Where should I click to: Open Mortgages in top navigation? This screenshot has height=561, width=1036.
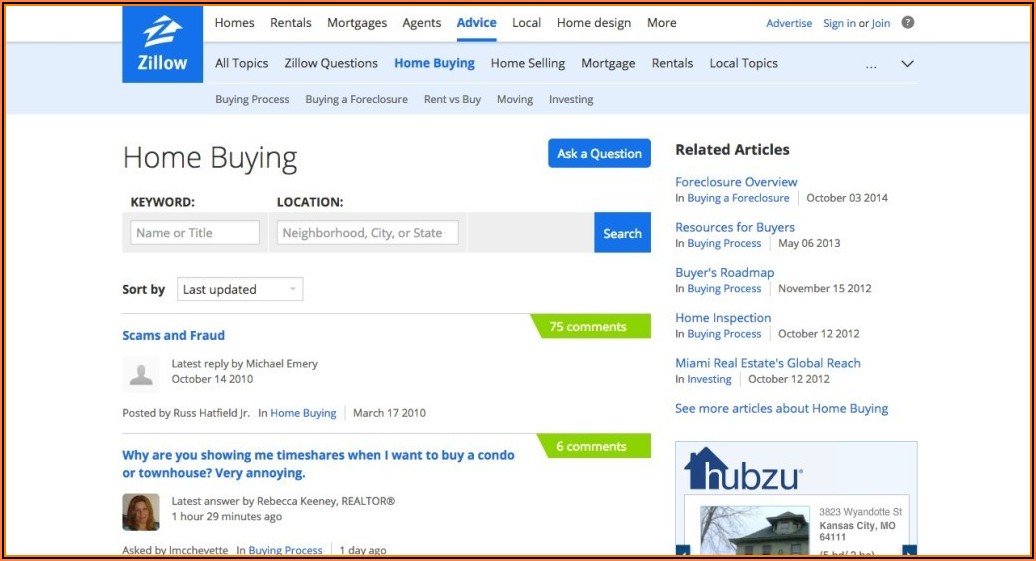tap(357, 22)
